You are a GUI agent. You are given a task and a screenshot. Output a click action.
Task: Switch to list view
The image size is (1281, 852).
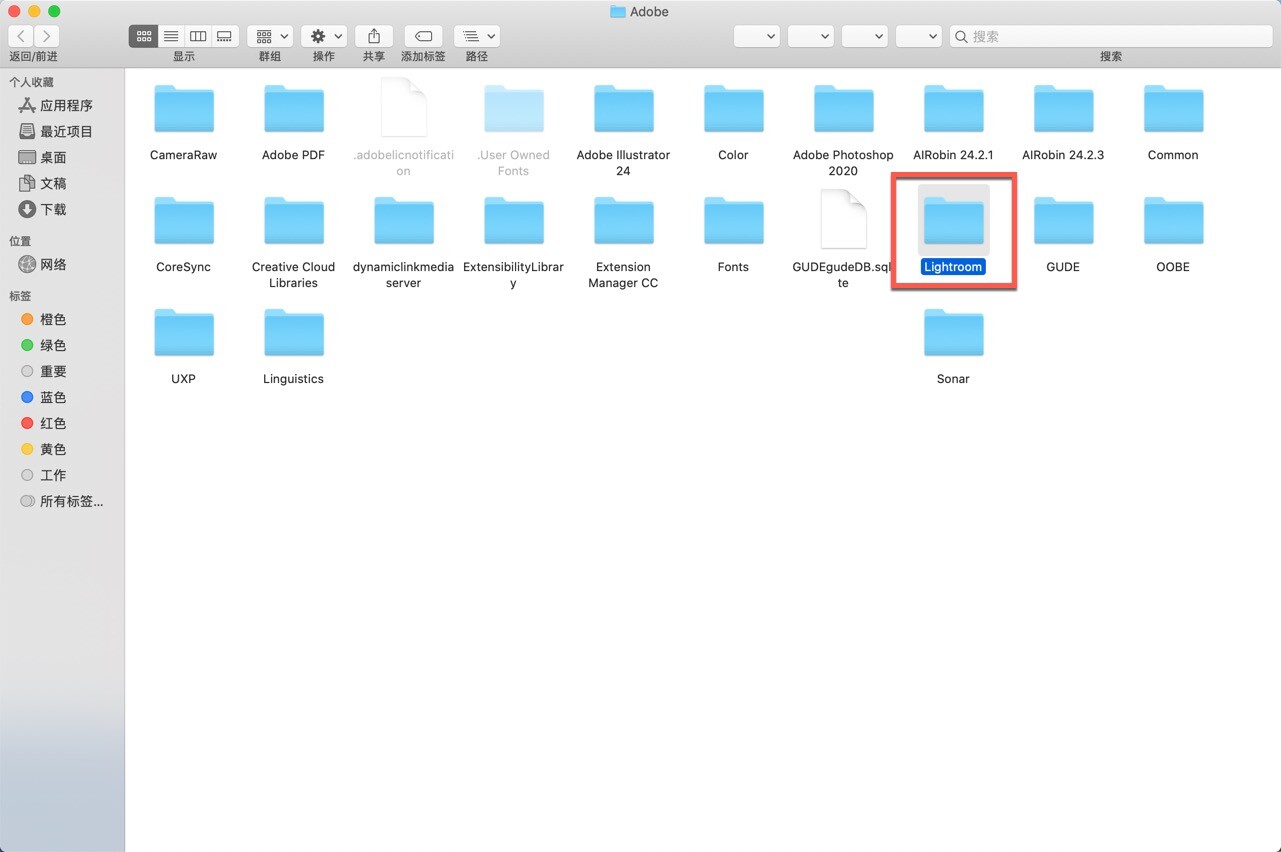[171, 36]
